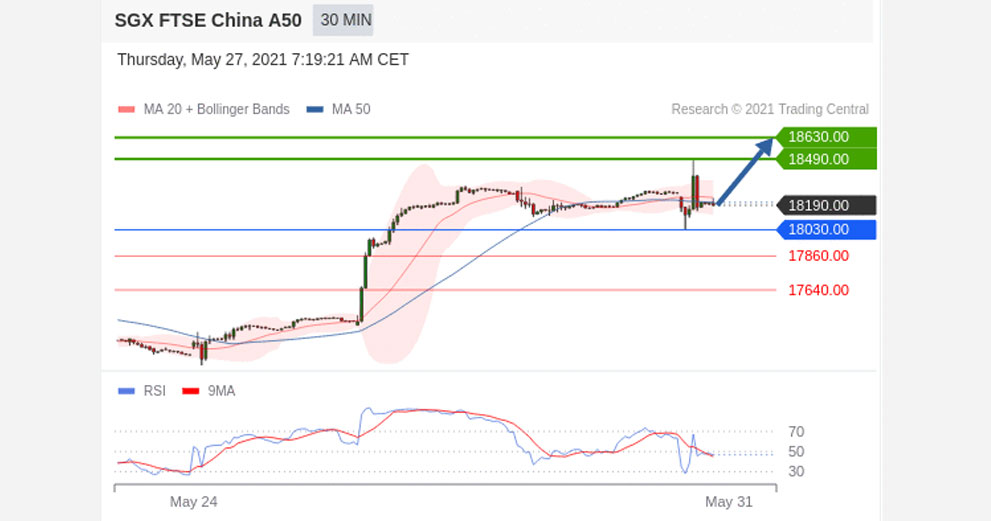Click the RSI 50 level label
This screenshot has height=521, width=991.
coord(796,451)
